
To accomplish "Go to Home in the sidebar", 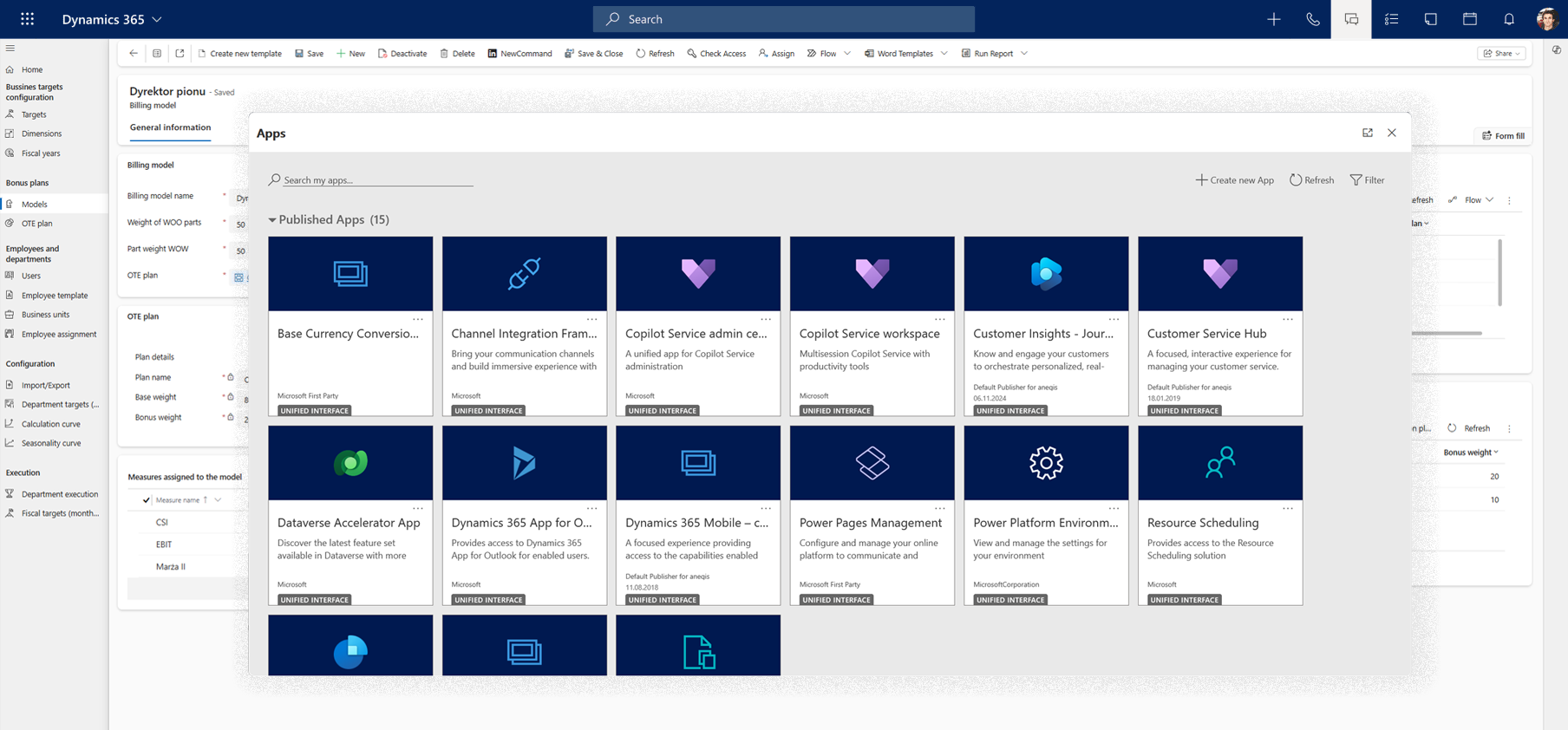I will [x=32, y=69].
